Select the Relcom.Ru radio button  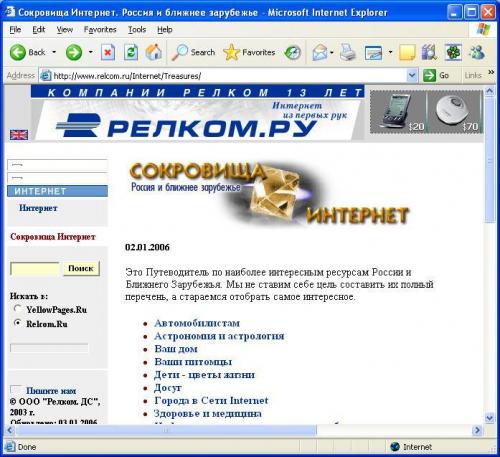(x=18, y=323)
